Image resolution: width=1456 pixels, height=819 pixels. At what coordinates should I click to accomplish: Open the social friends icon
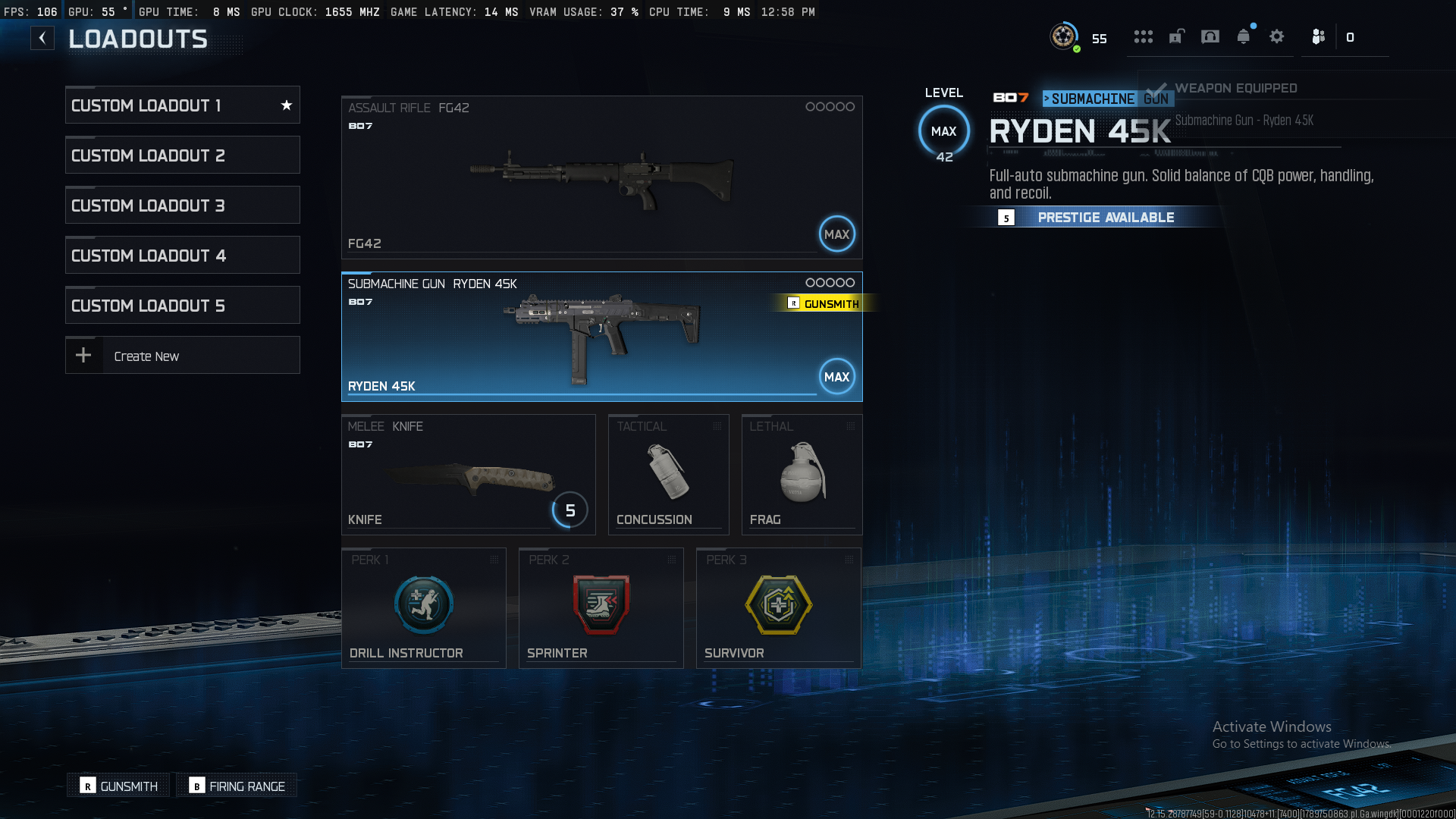pos(1319,36)
